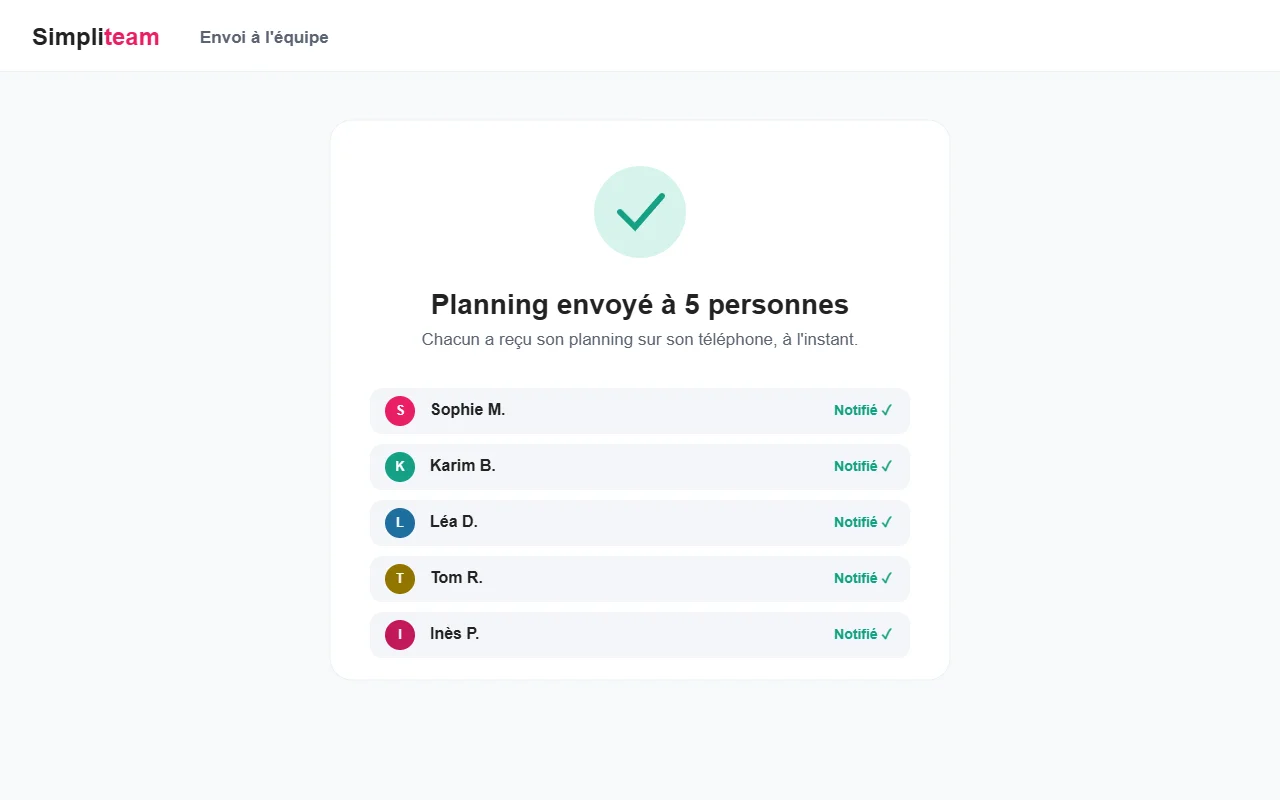The height and width of the screenshot is (800, 1280).
Task: Click the name Karim B.
Action: click(x=463, y=466)
